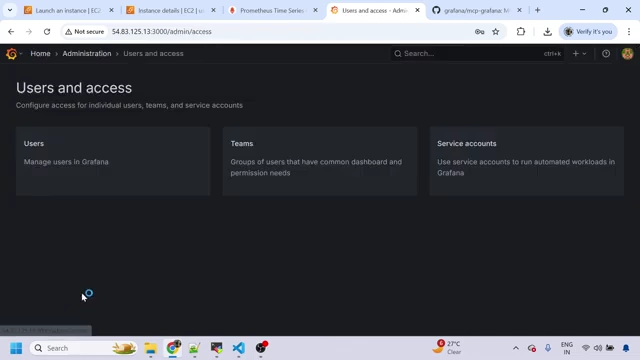Open the browser extensions icon

point(520,31)
